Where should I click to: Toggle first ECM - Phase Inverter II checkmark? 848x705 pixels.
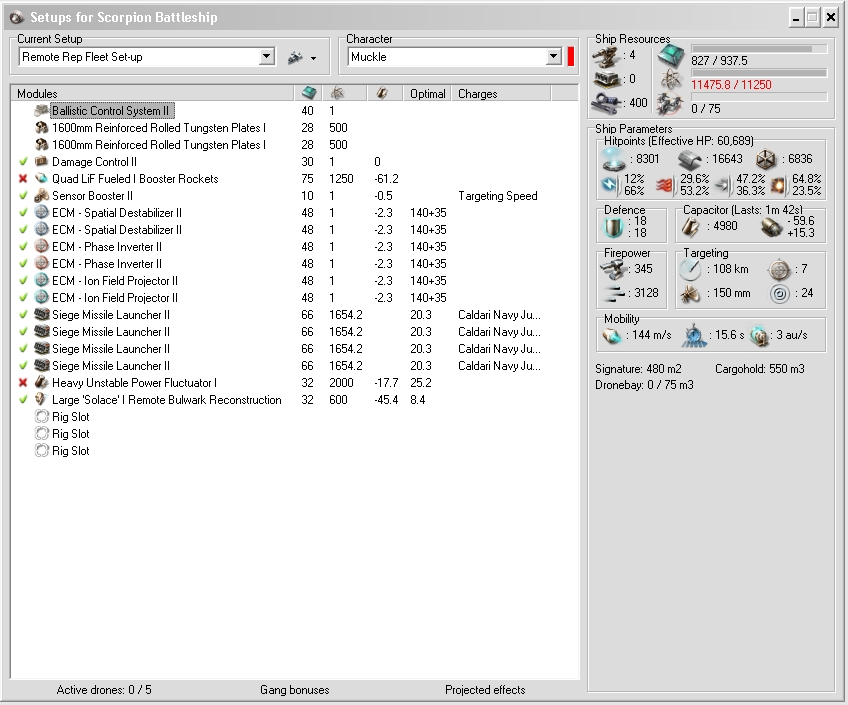tap(23, 247)
